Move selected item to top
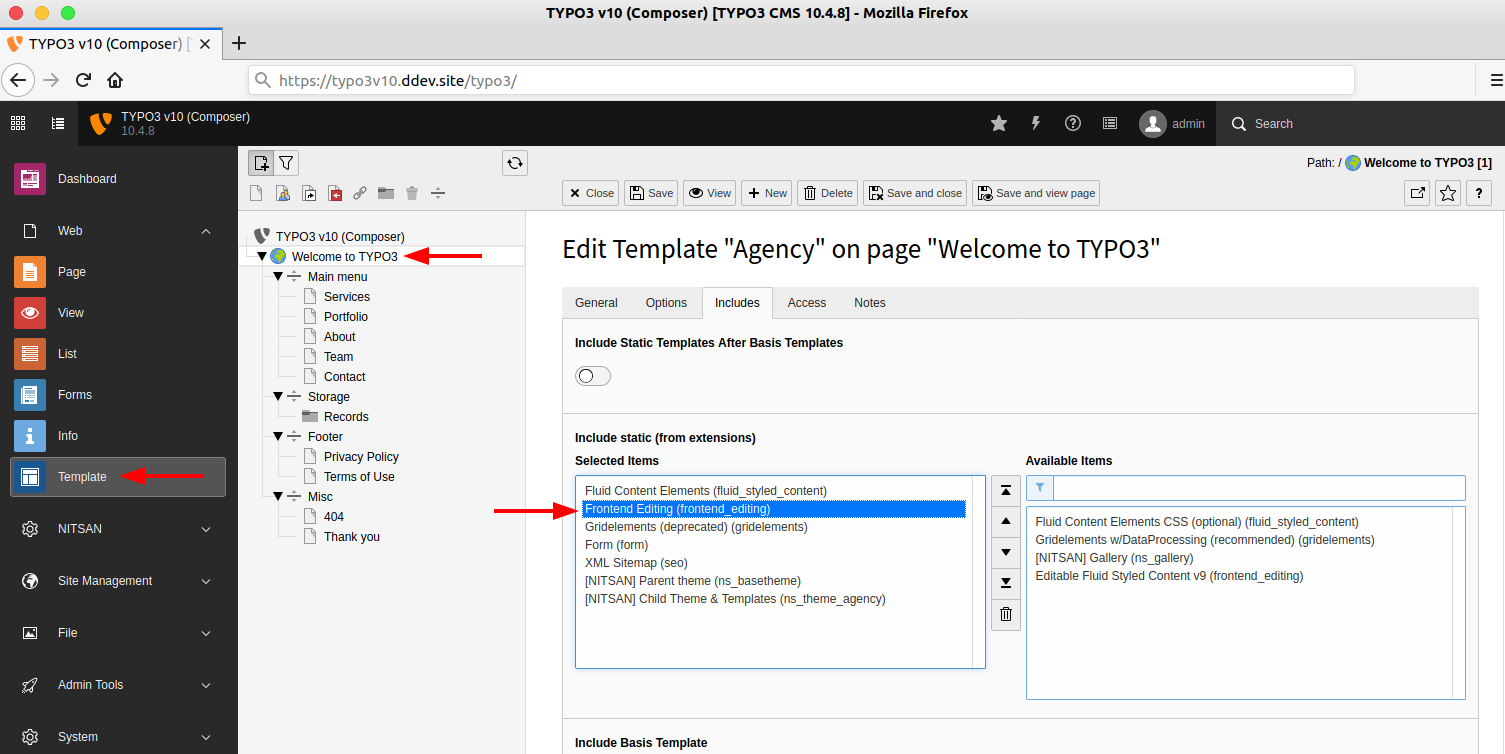This screenshot has width=1505, height=754. (x=1006, y=490)
